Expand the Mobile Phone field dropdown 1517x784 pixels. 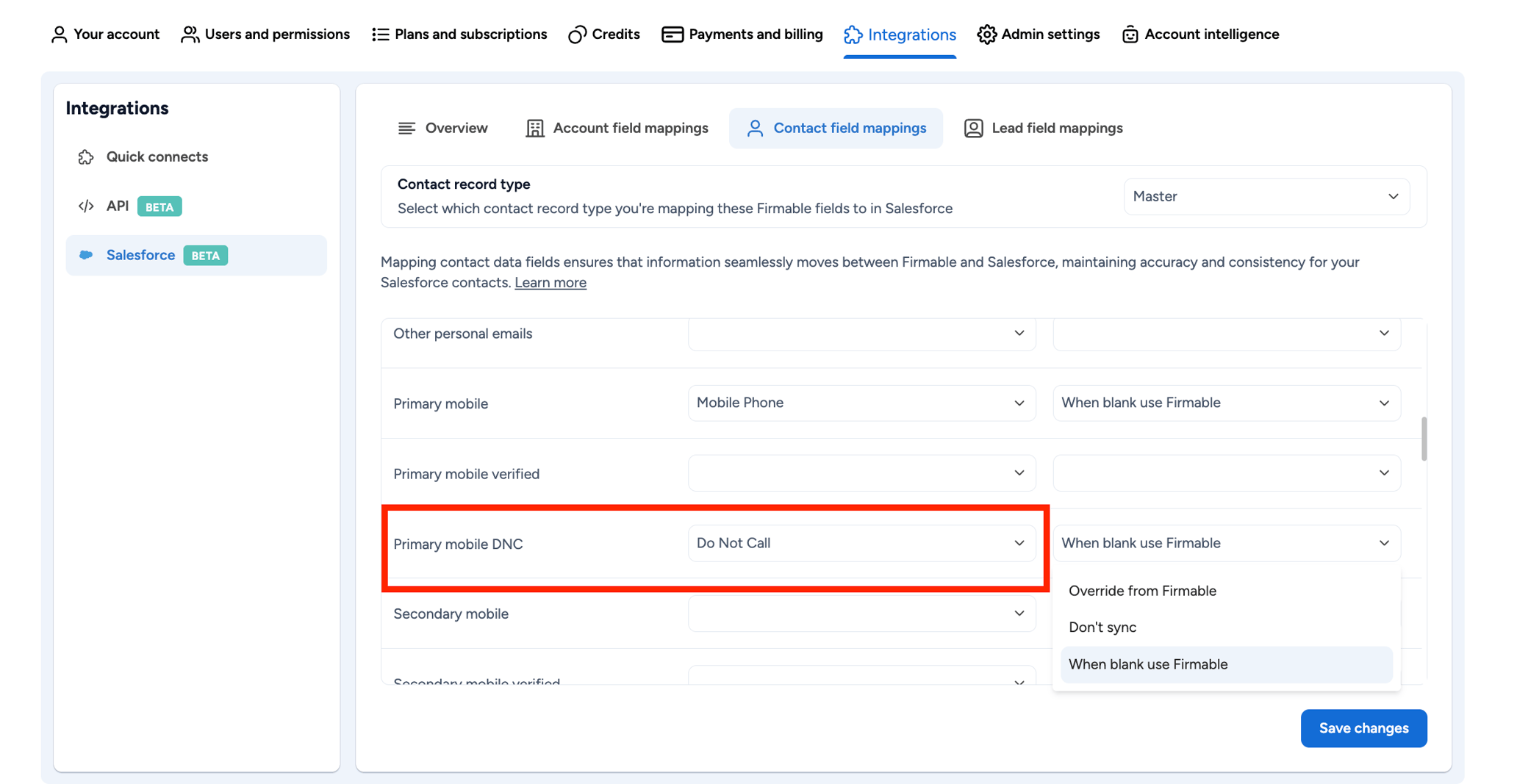click(861, 403)
